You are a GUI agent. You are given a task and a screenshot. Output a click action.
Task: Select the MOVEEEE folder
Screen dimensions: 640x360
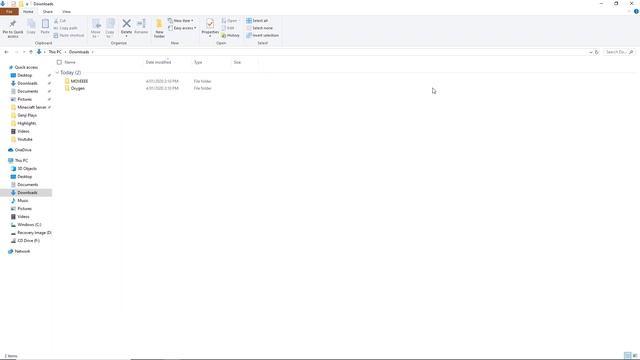[x=79, y=81]
